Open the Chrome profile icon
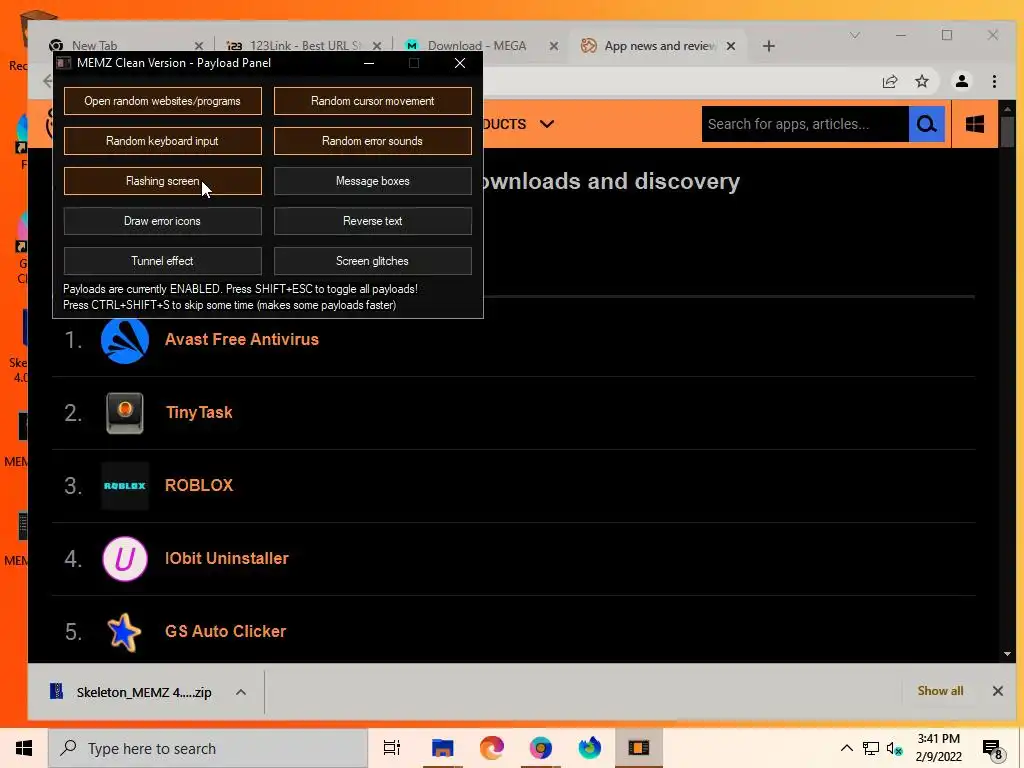 point(961,81)
